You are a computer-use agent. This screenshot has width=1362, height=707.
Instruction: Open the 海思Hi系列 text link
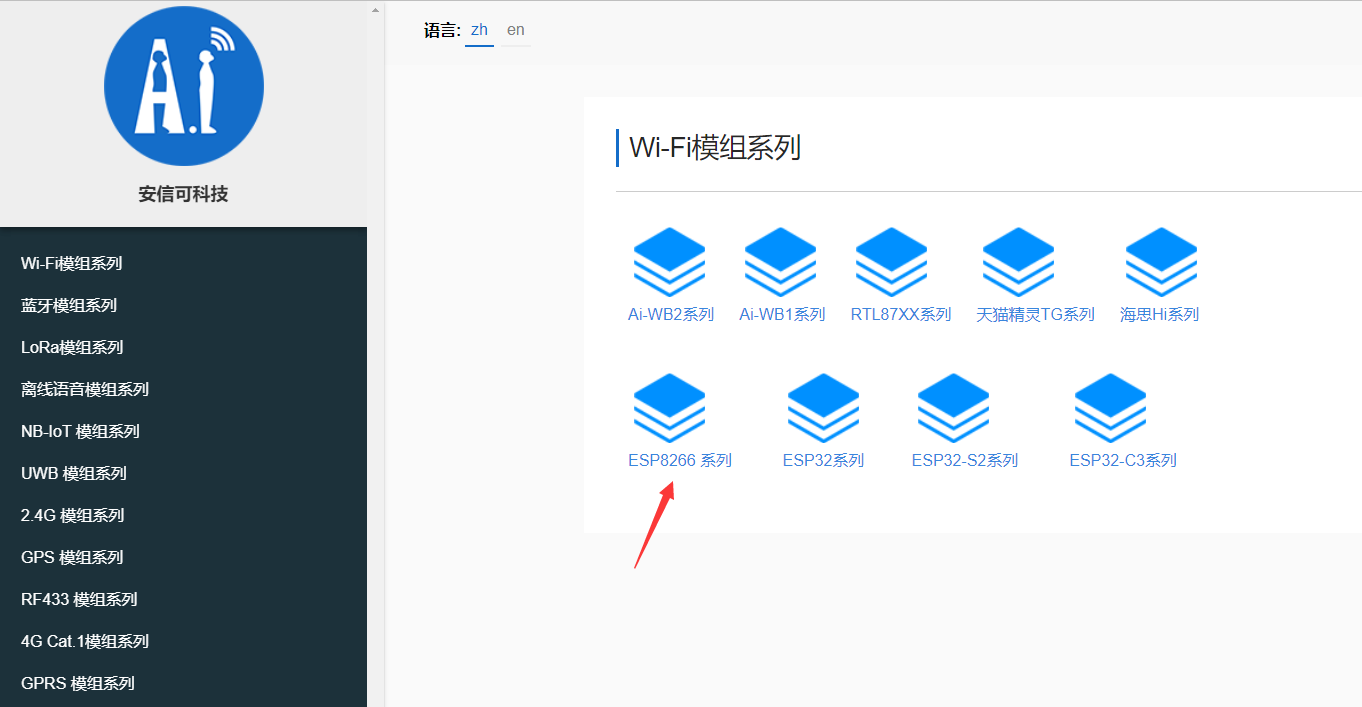click(x=1159, y=314)
